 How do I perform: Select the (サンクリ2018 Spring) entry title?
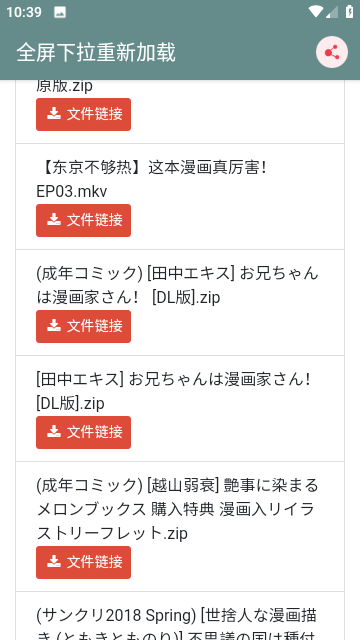pos(176,624)
